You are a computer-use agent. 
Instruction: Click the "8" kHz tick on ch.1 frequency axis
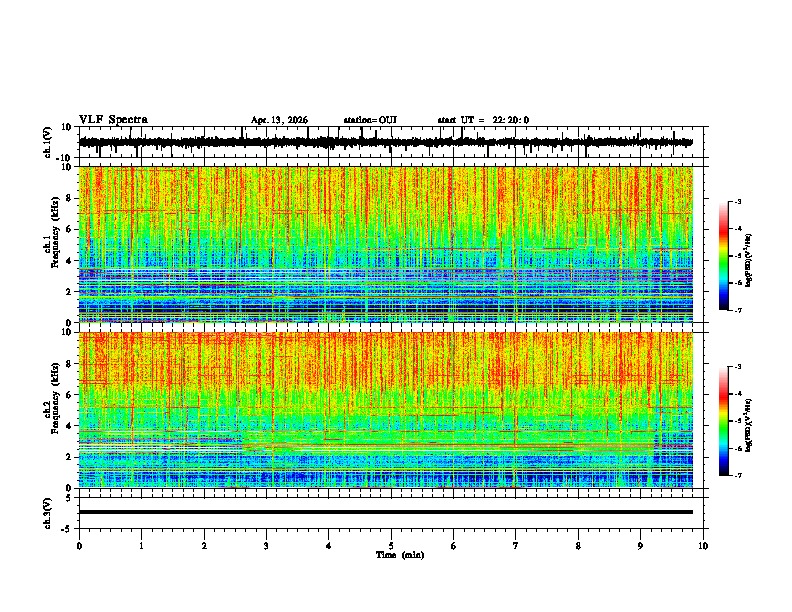(69, 198)
